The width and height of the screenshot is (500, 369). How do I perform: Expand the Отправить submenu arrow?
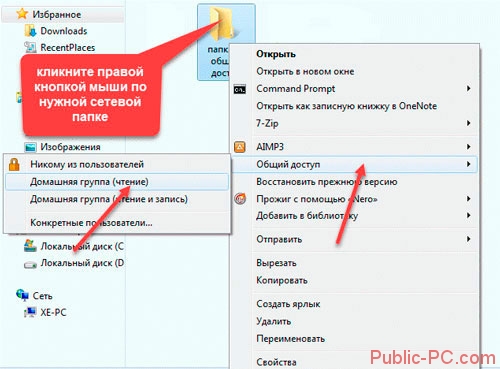[x=468, y=239]
